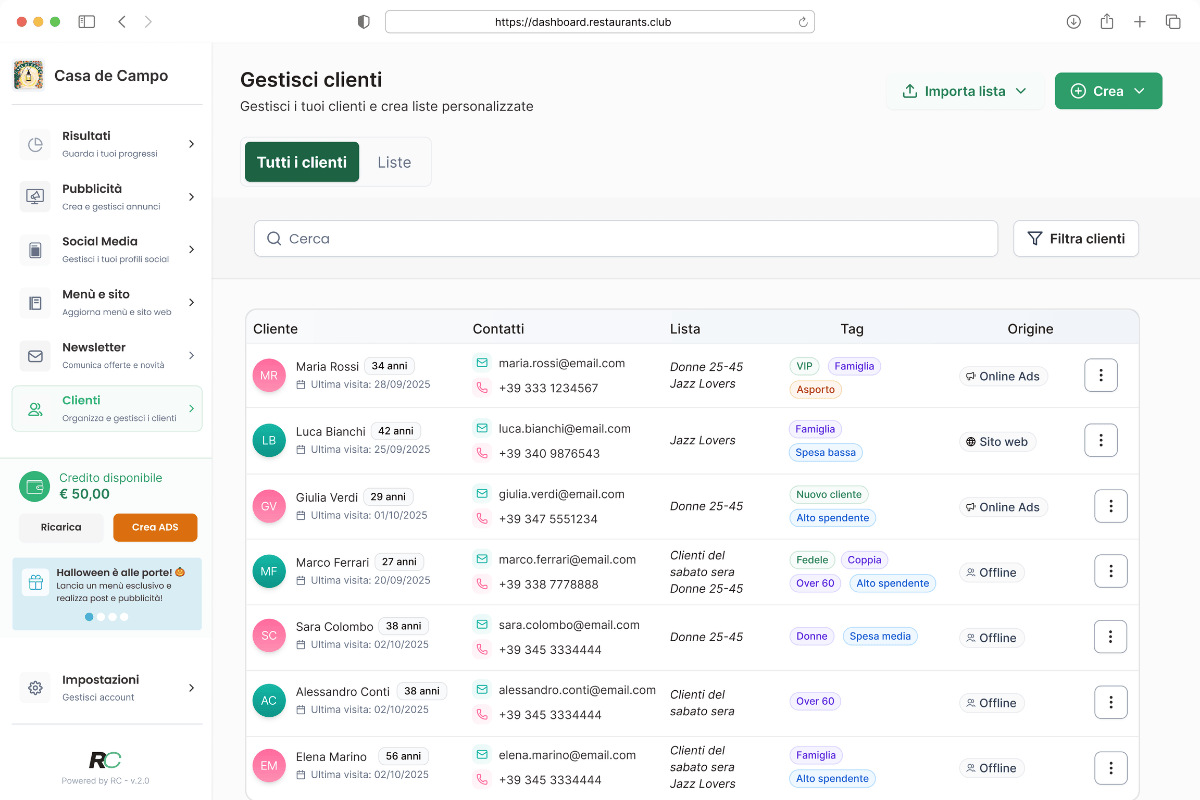Image resolution: width=1200 pixels, height=800 pixels.
Task: Click the Ricarica button
Action: click(61, 527)
